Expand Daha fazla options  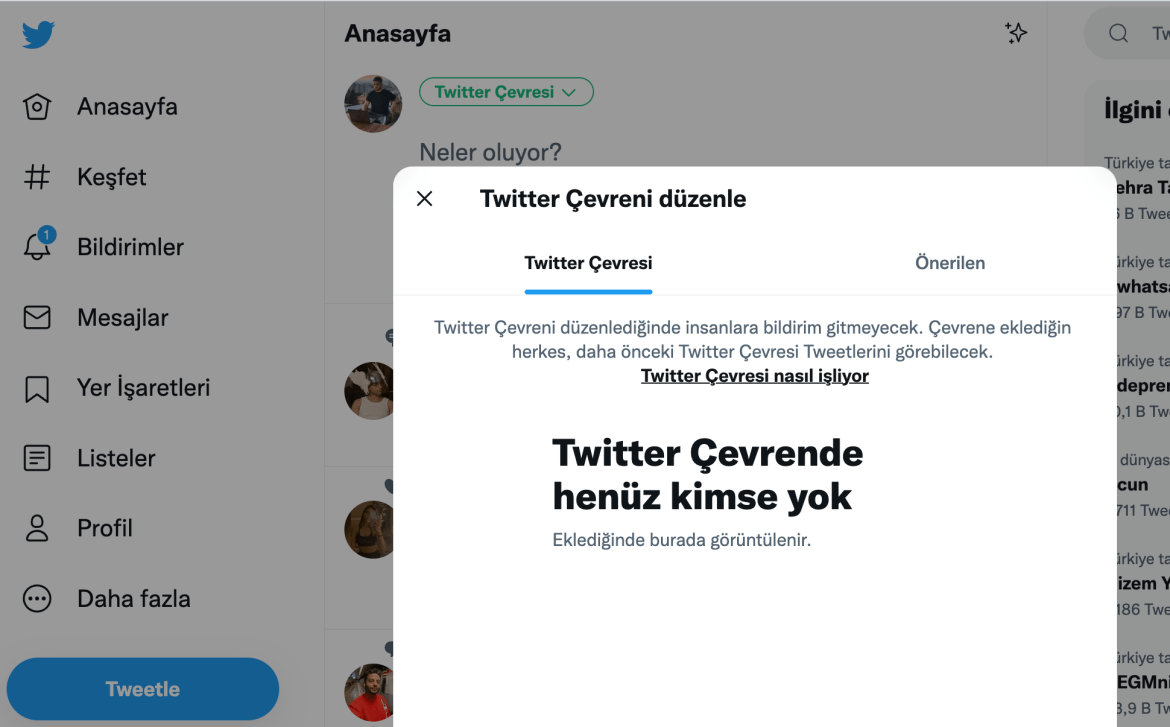click(x=37, y=599)
